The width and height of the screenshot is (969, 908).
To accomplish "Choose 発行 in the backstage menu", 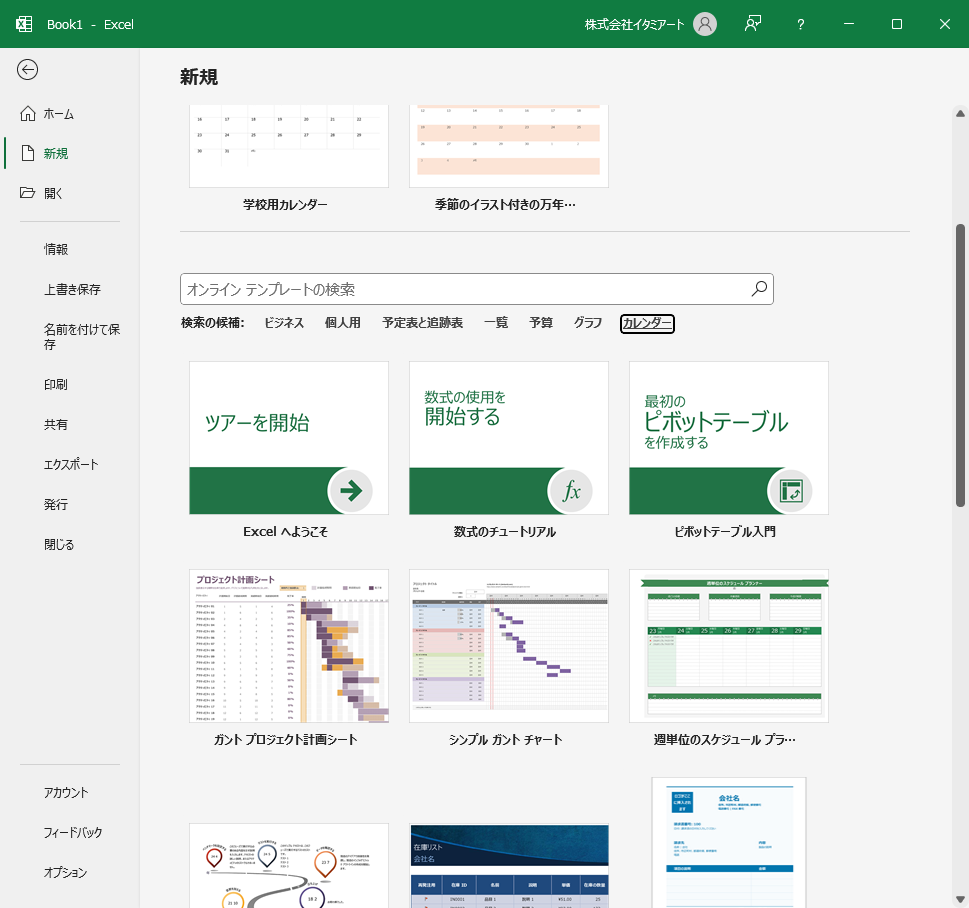I will (x=56, y=504).
